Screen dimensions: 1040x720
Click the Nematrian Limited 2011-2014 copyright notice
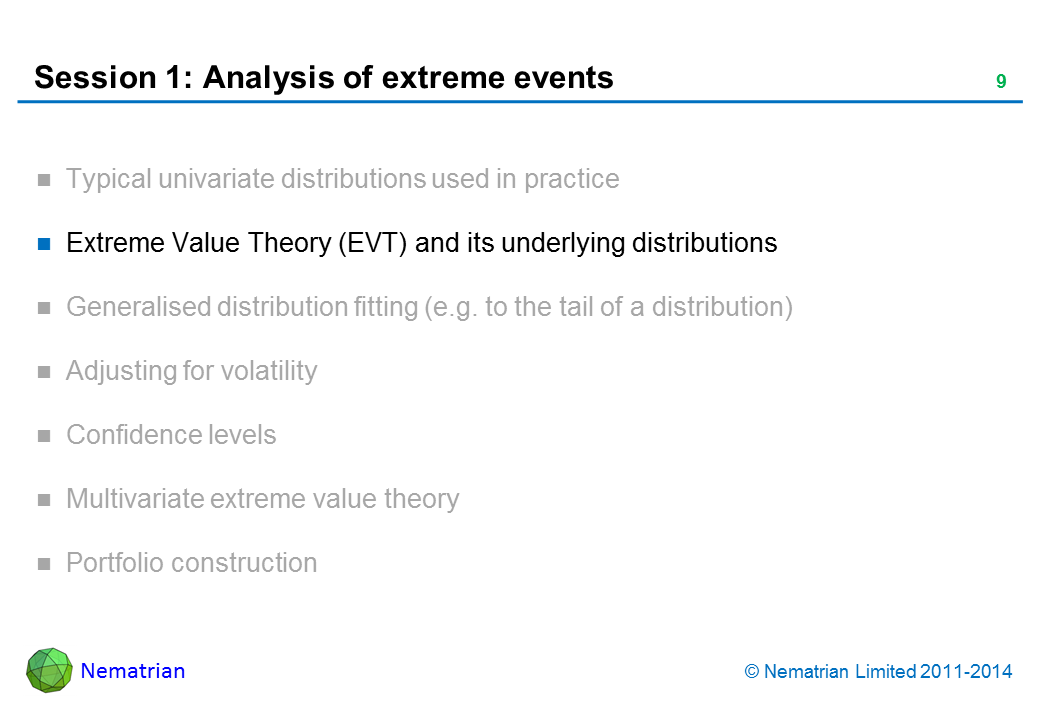coord(879,672)
